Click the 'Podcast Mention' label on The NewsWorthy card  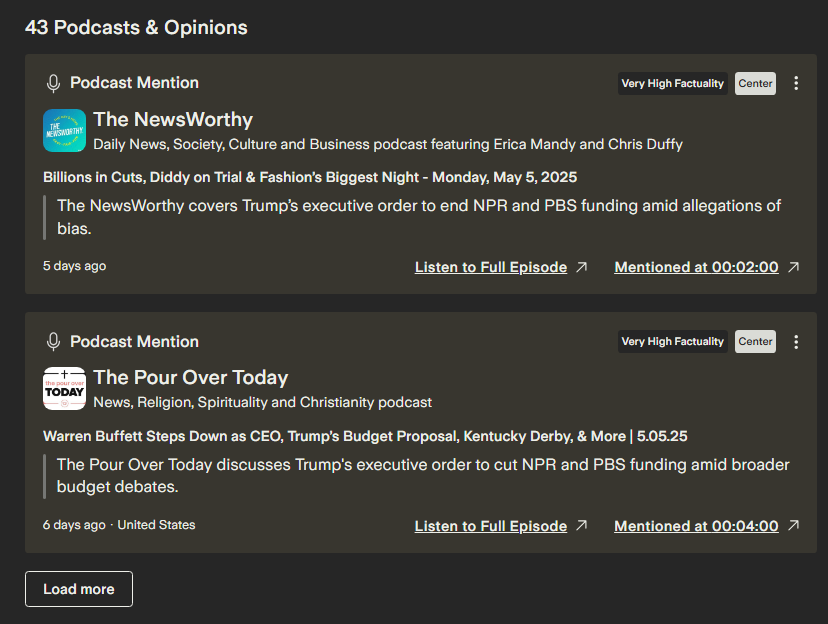point(135,83)
